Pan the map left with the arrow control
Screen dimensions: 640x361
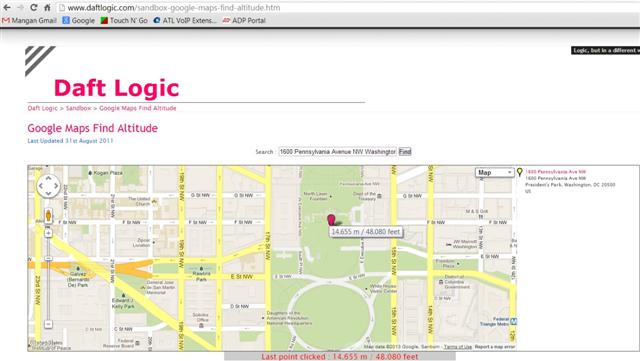click(41, 186)
